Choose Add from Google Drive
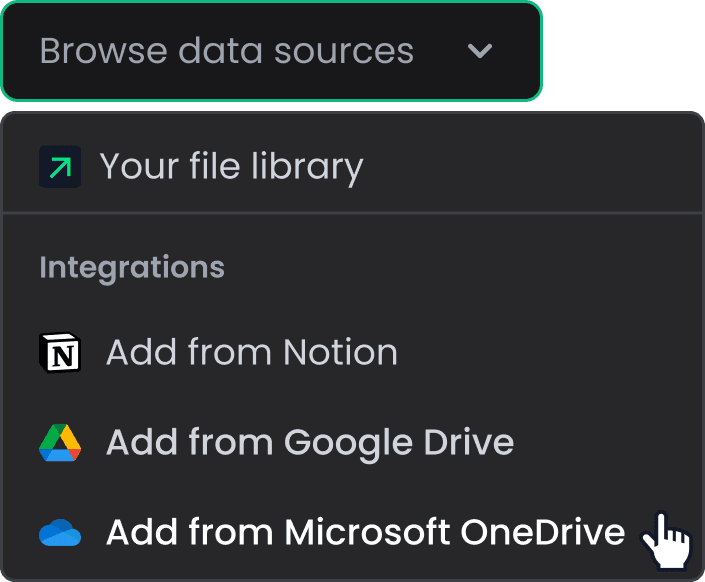The width and height of the screenshot is (705, 582). click(352, 443)
